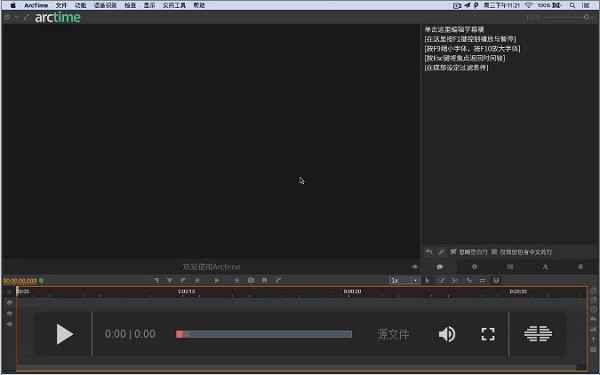Toggle the 仅保留包含中文的行 checkbox

pos(494,252)
